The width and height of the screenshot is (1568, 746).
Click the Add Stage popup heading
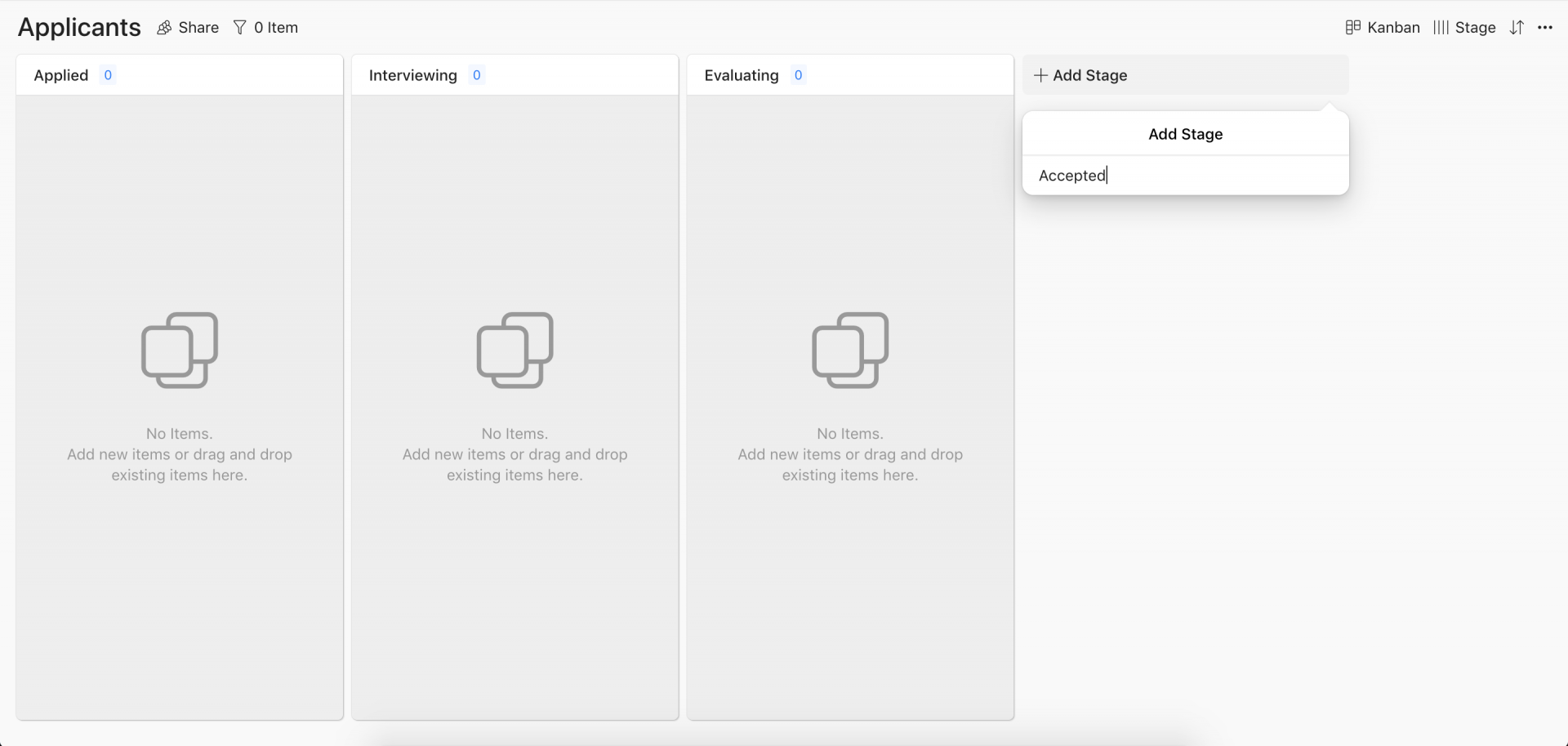pyautogui.click(x=1186, y=134)
